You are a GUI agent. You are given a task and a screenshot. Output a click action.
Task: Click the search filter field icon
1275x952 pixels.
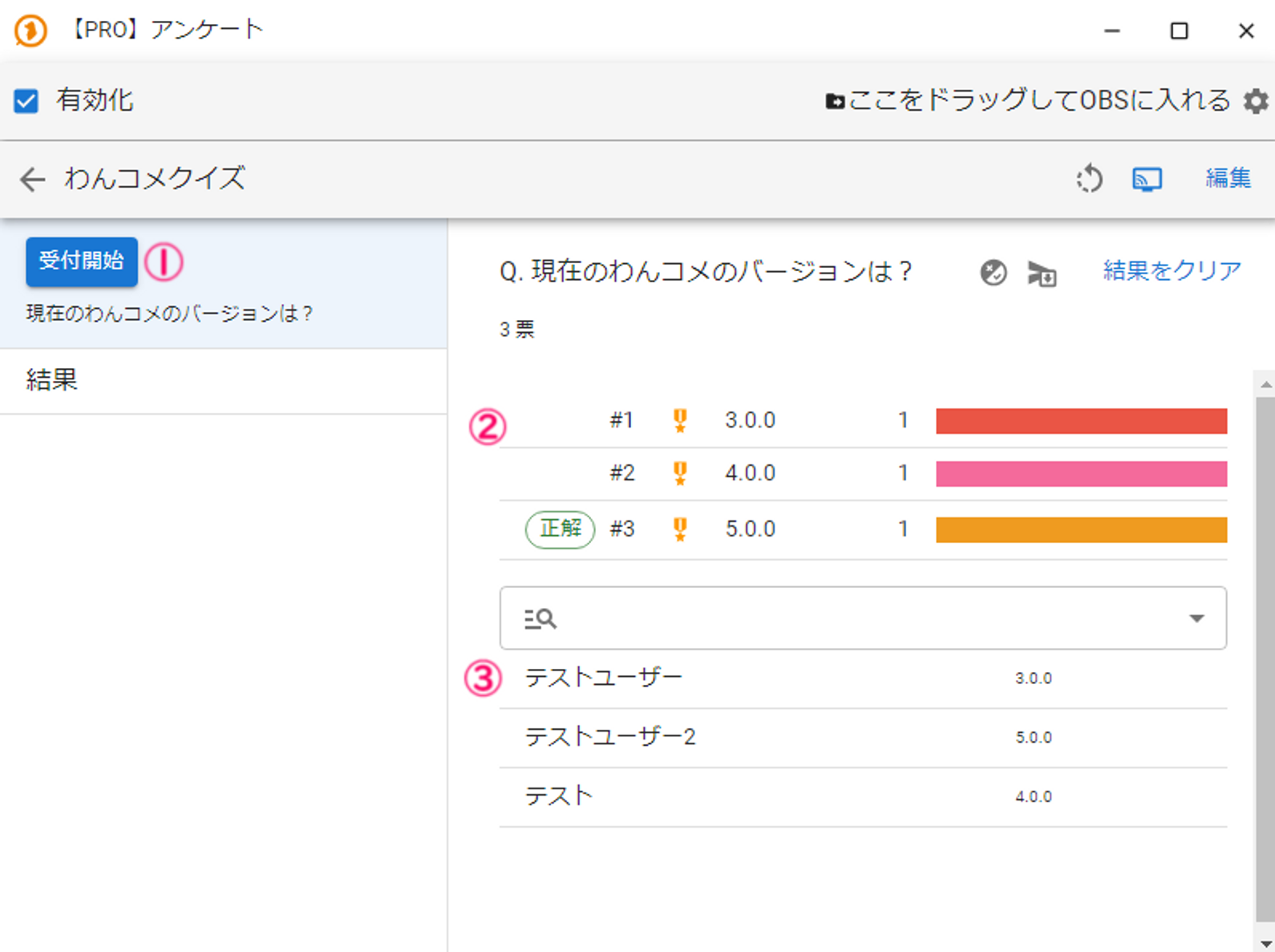[x=540, y=618]
